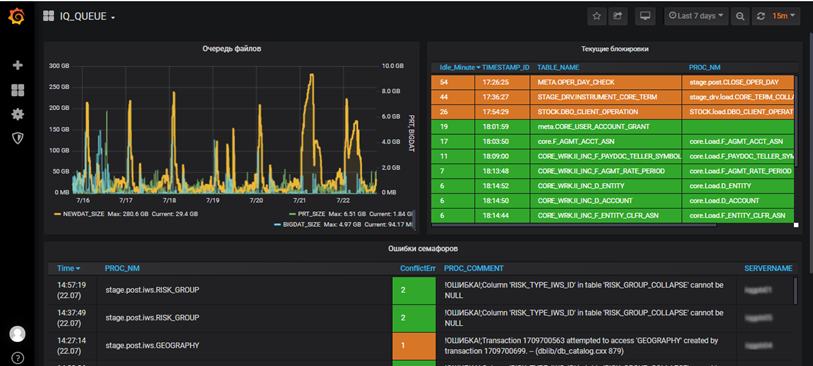
Task: Open the Help question mark icon
Action: tap(18, 358)
